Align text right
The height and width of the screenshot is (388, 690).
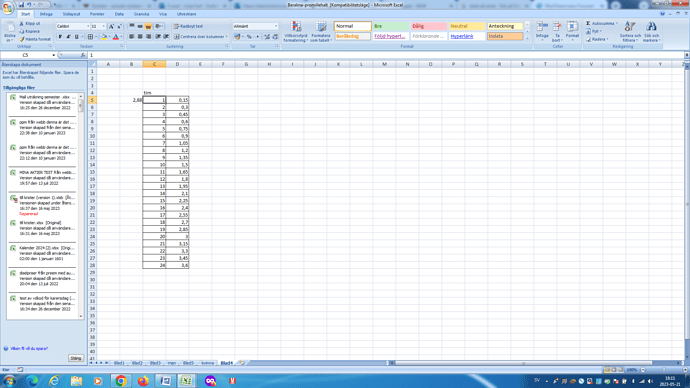(x=148, y=37)
